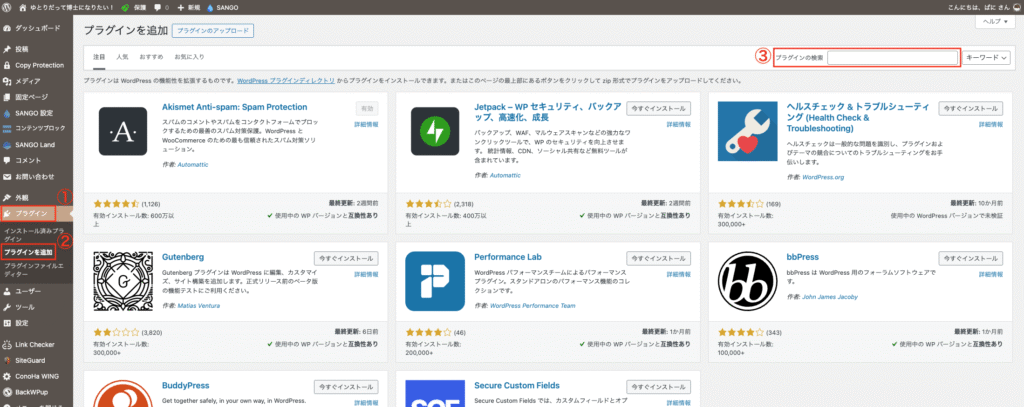This screenshot has height=407, width=1024.
Task: Open the WordPress.org author link
Action: [824, 177]
